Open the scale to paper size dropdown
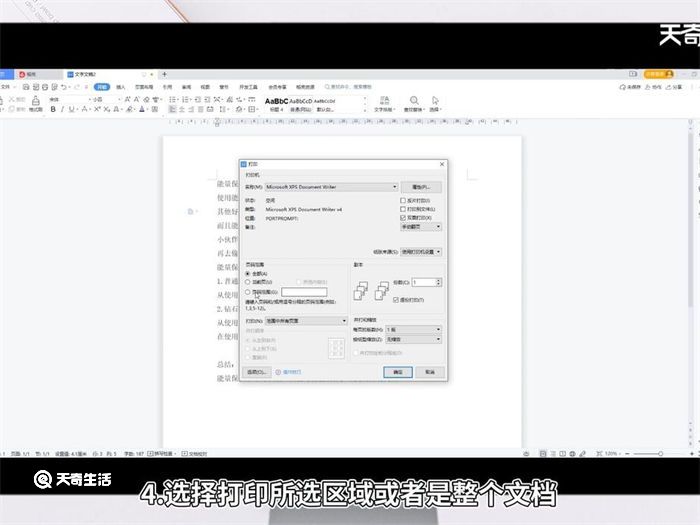 click(413, 339)
